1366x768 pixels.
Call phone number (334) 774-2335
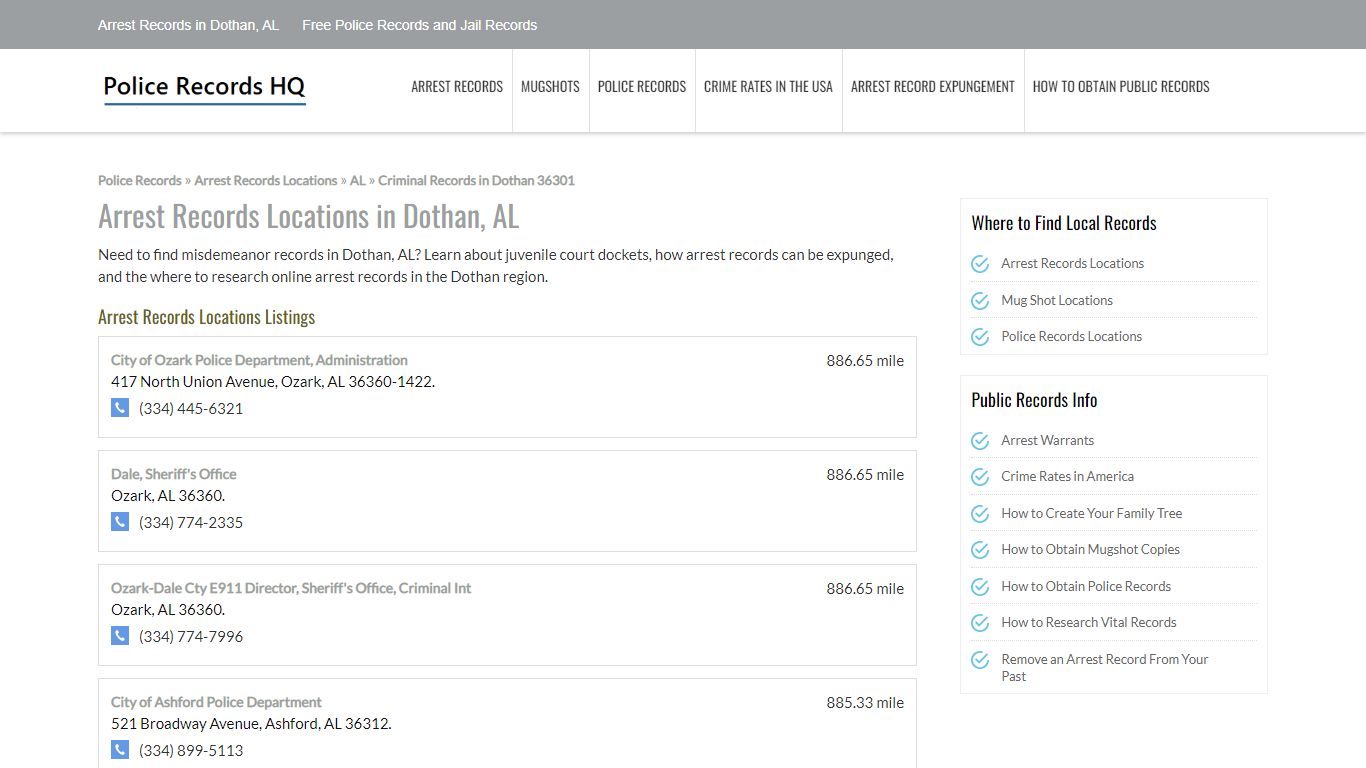tap(191, 522)
